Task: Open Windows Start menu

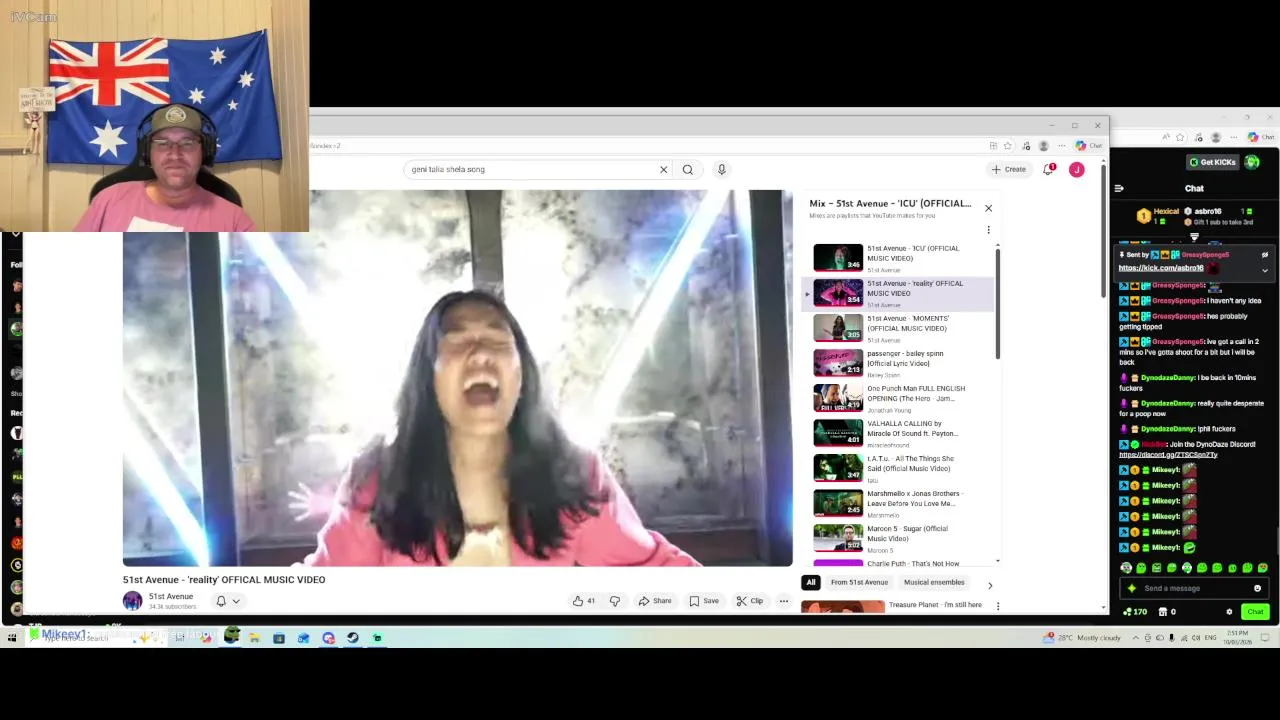Action: pos(12,638)
